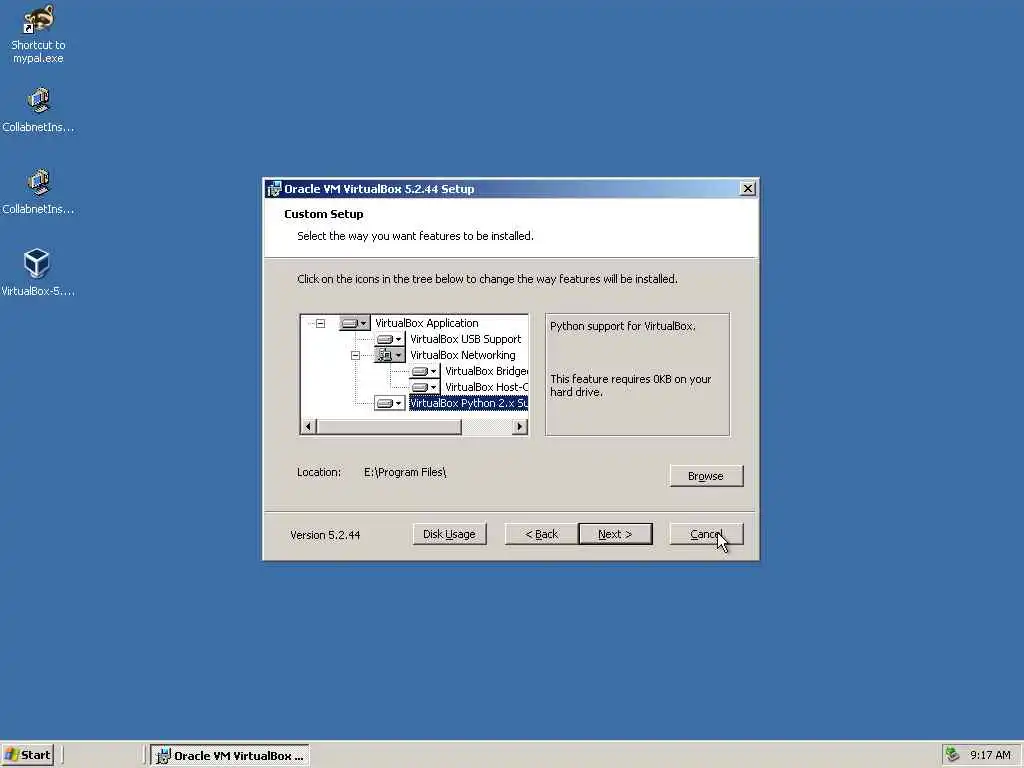Open VirtualBox USB Support feature dropdown
Screen dimensions: 1024x768
(390, 340)
